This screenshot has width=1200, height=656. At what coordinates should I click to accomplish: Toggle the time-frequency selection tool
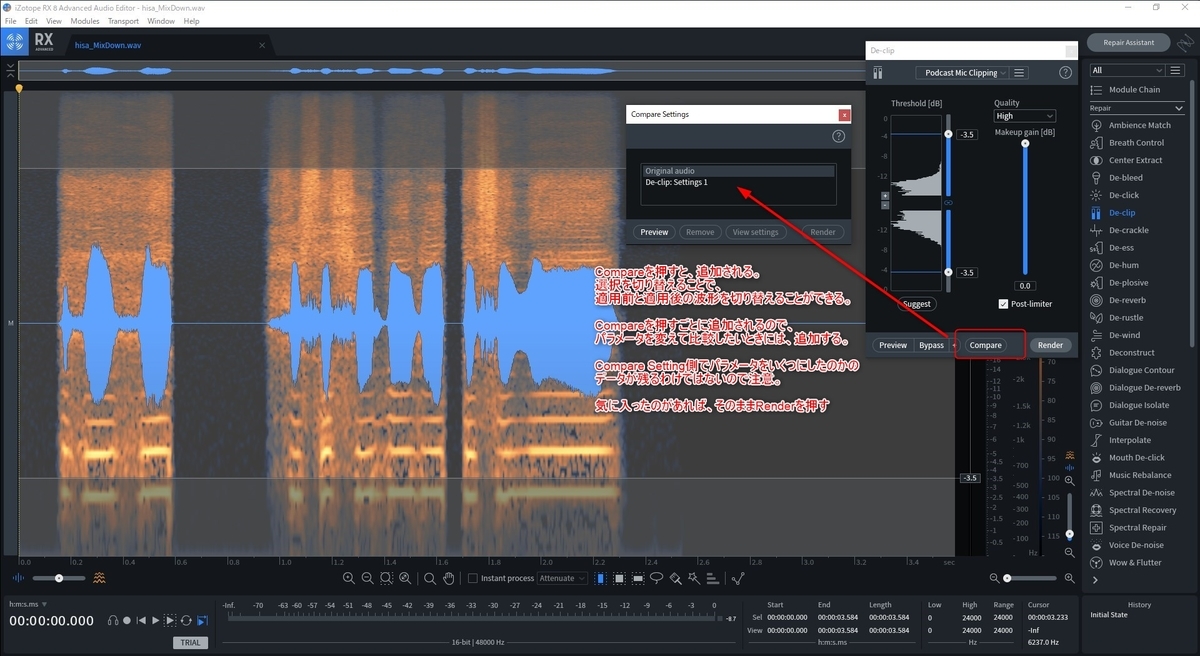pyautogui.click(x=619, y=578)
